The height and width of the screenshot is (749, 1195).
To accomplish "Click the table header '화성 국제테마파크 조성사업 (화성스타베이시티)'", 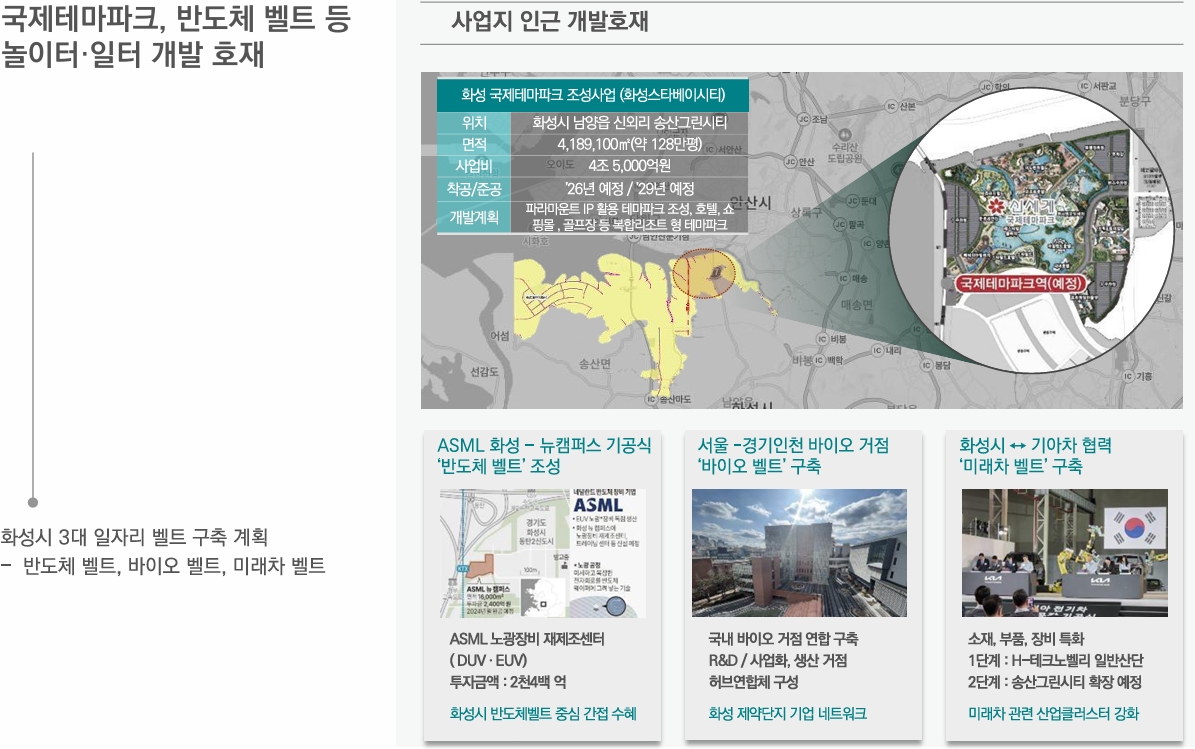I will click(x=593, y=95).
